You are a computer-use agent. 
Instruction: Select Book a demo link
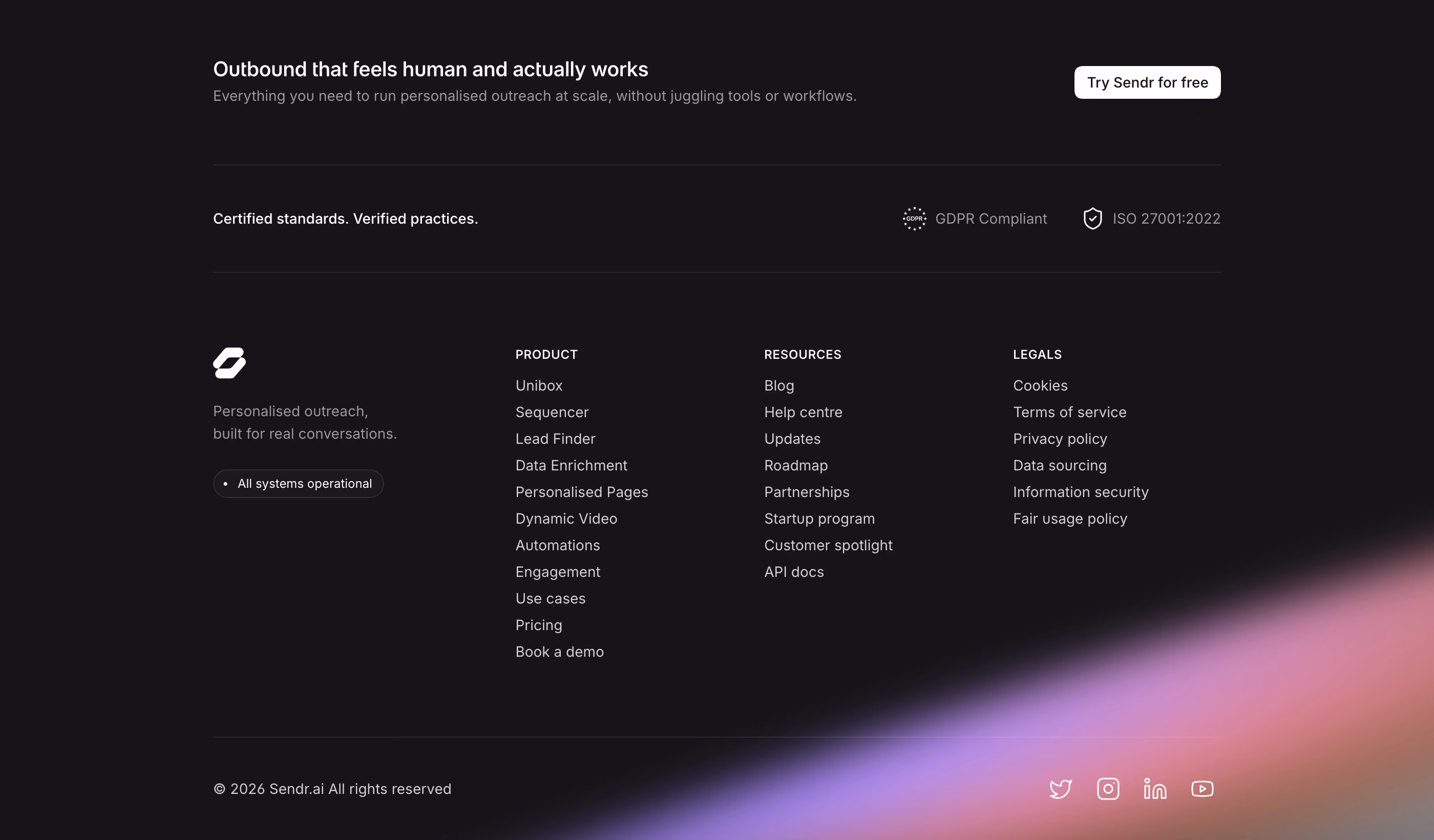pos(559,652)
